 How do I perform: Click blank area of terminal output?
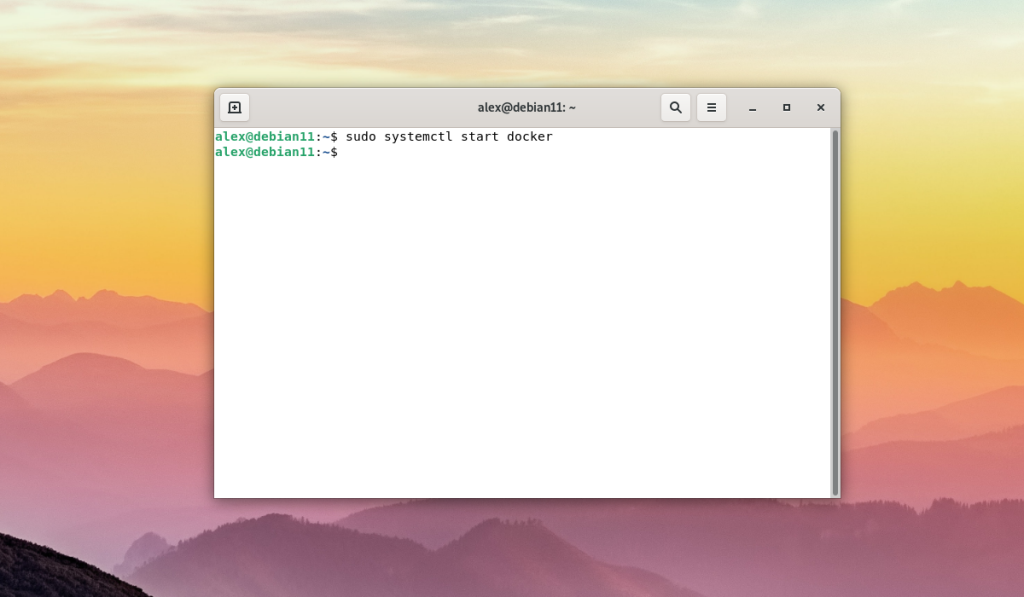[522, 327]
